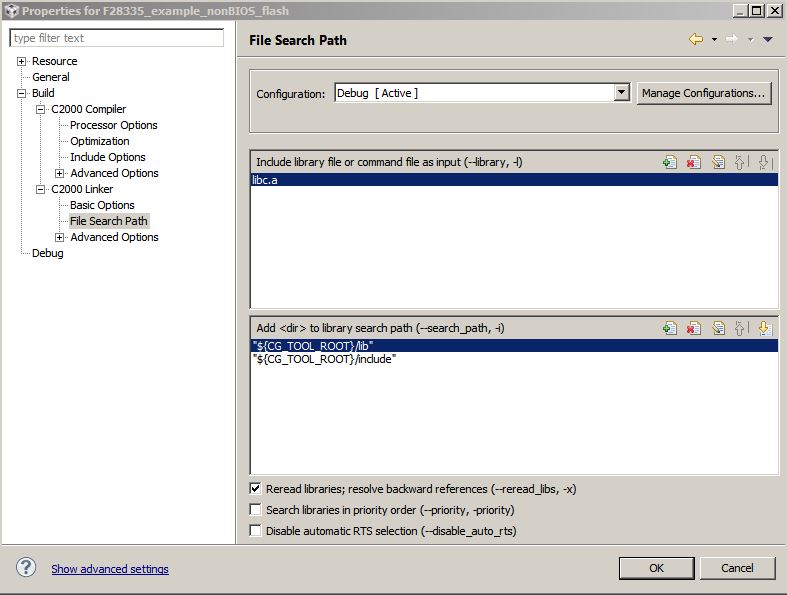Click the Cancel button

pos(737,568)
